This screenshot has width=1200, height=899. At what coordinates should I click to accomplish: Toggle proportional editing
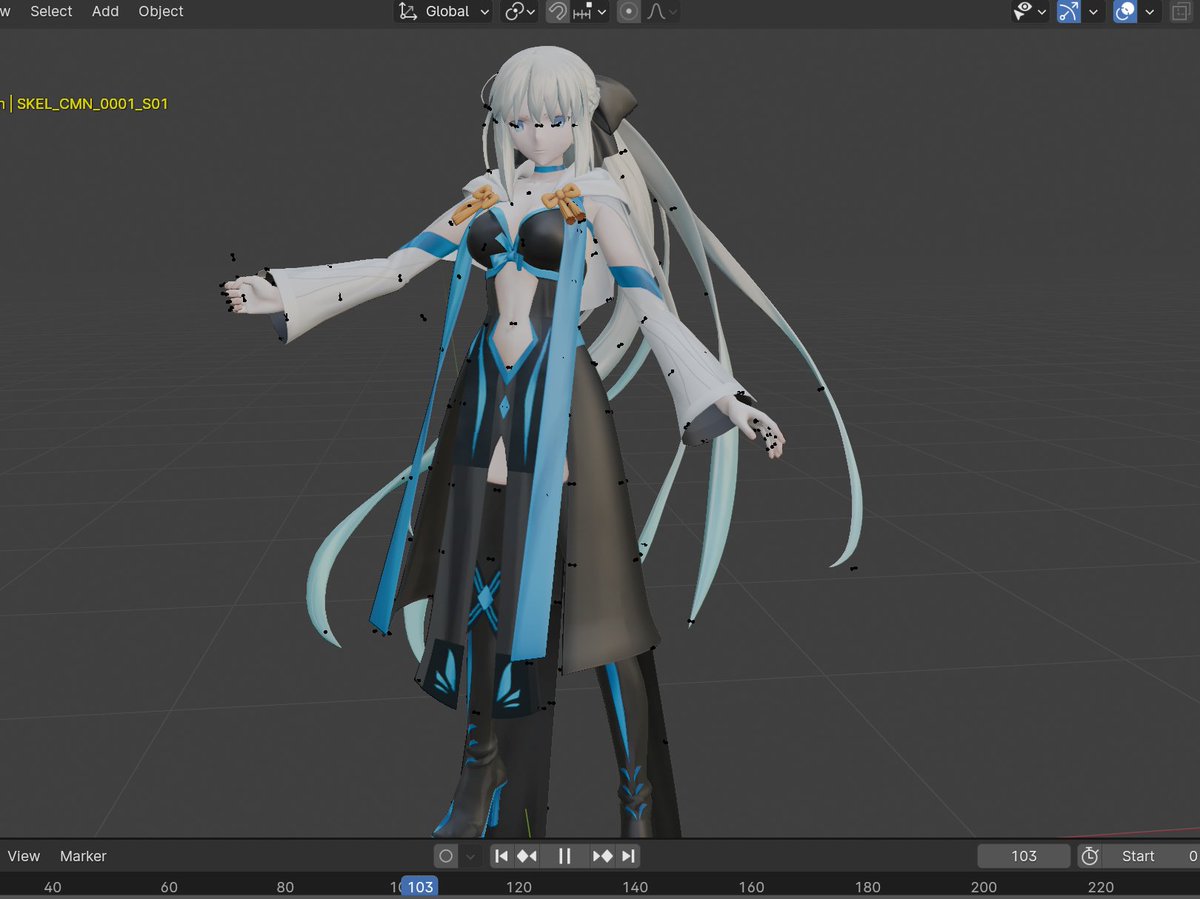pos(628,12)
